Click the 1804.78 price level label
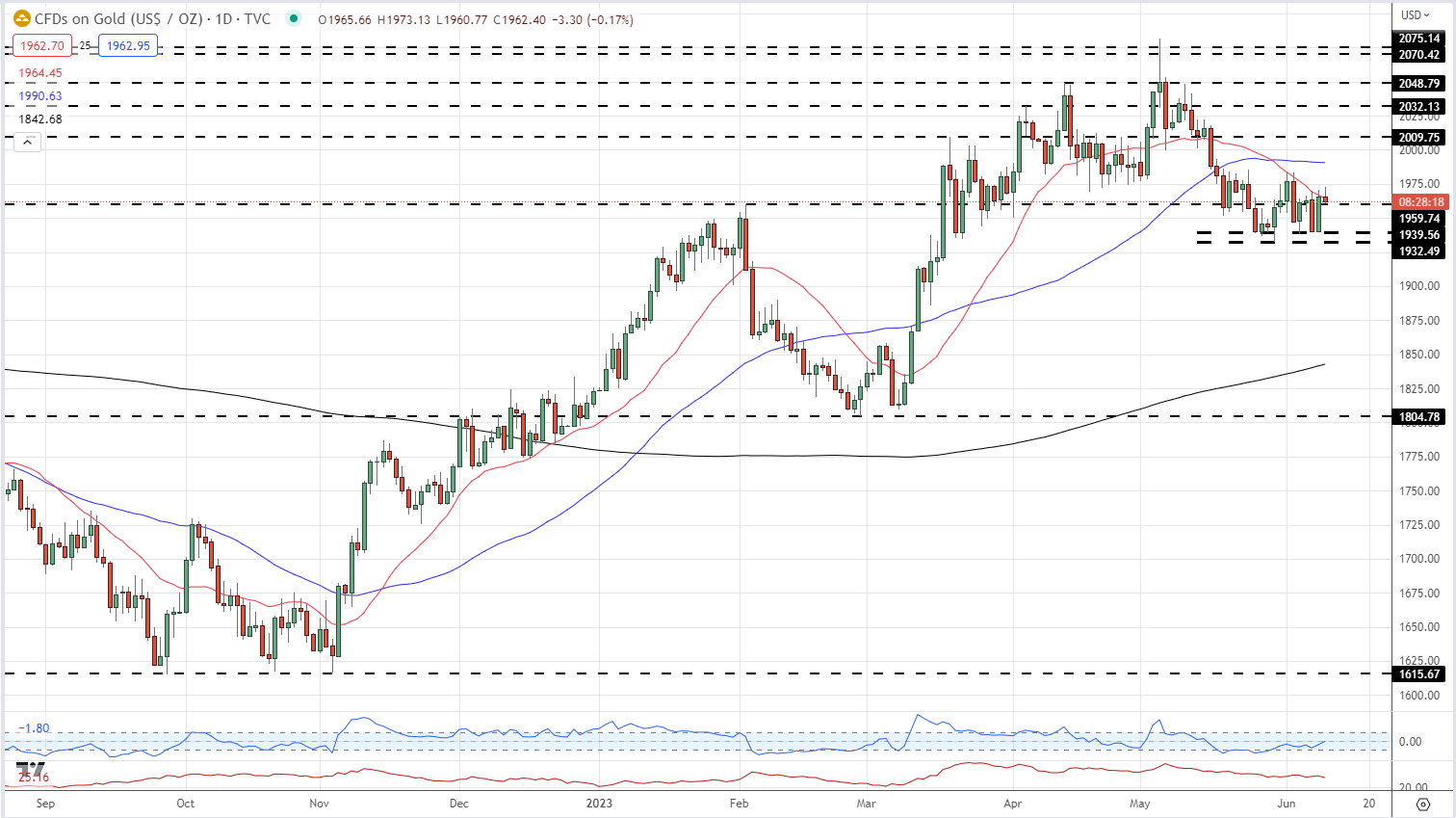Viewport: 1456px width, 818px height. tap(1419, 417)
